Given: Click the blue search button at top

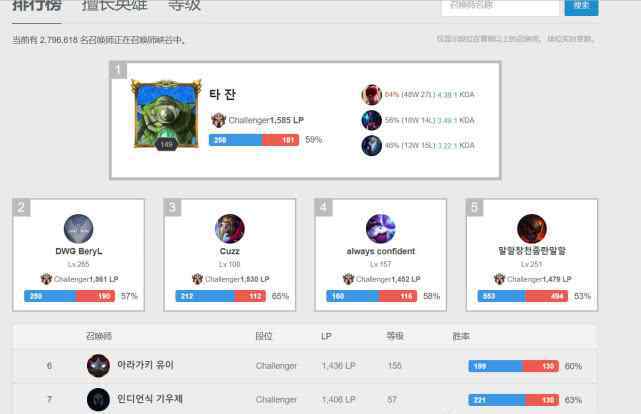Looking at the screenshot, I should click(x=581, y=7).
